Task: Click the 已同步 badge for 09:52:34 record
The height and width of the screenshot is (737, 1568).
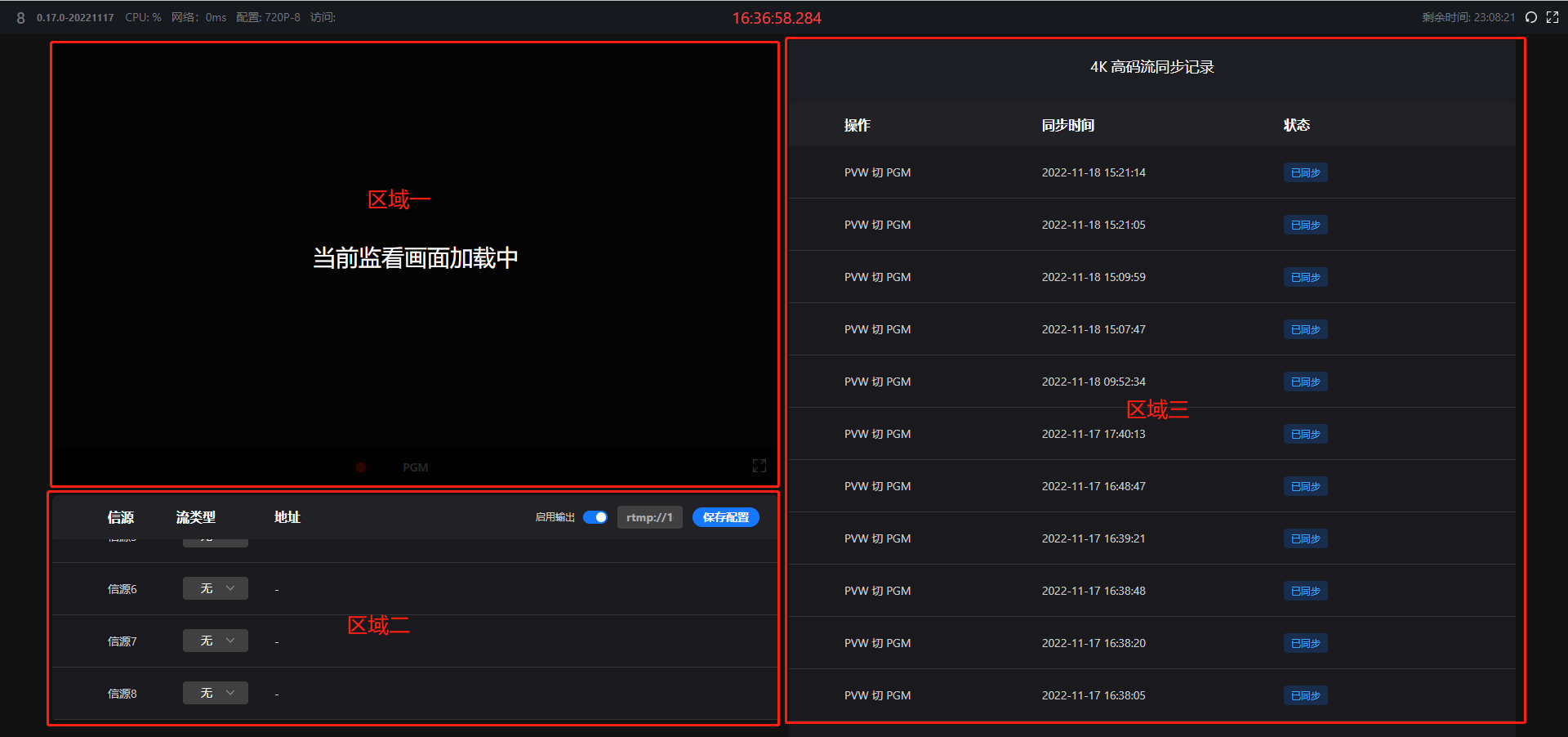Action: [x=1305, y=382]
